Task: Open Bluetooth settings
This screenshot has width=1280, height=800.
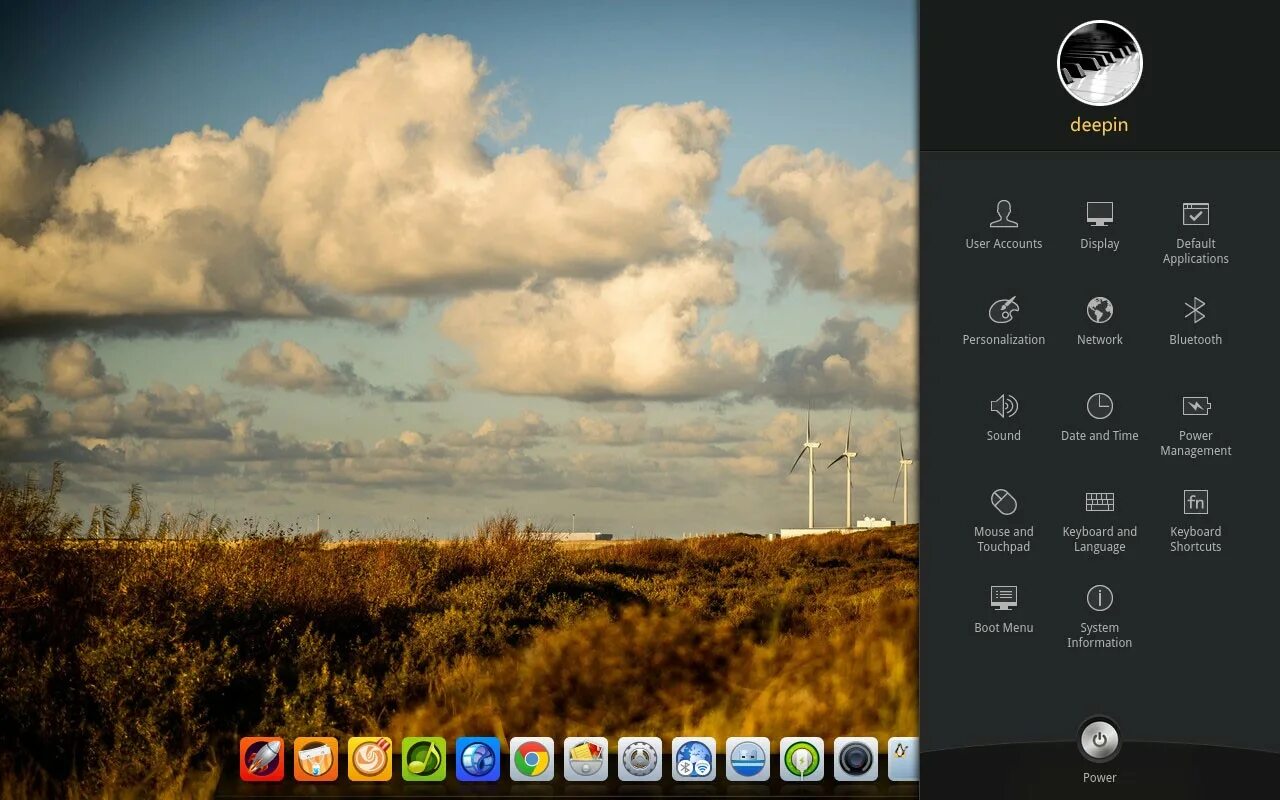Action: coord(1195,320)
